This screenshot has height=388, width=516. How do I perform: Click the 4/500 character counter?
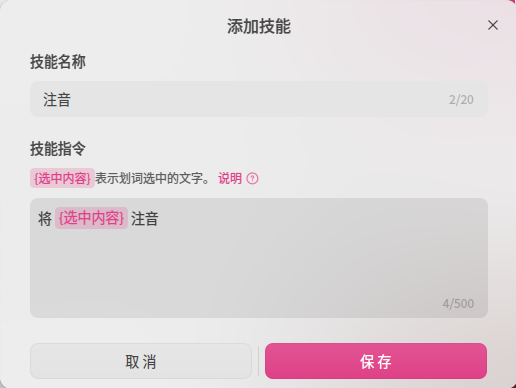pyautogui.click(x=458, y=303)
